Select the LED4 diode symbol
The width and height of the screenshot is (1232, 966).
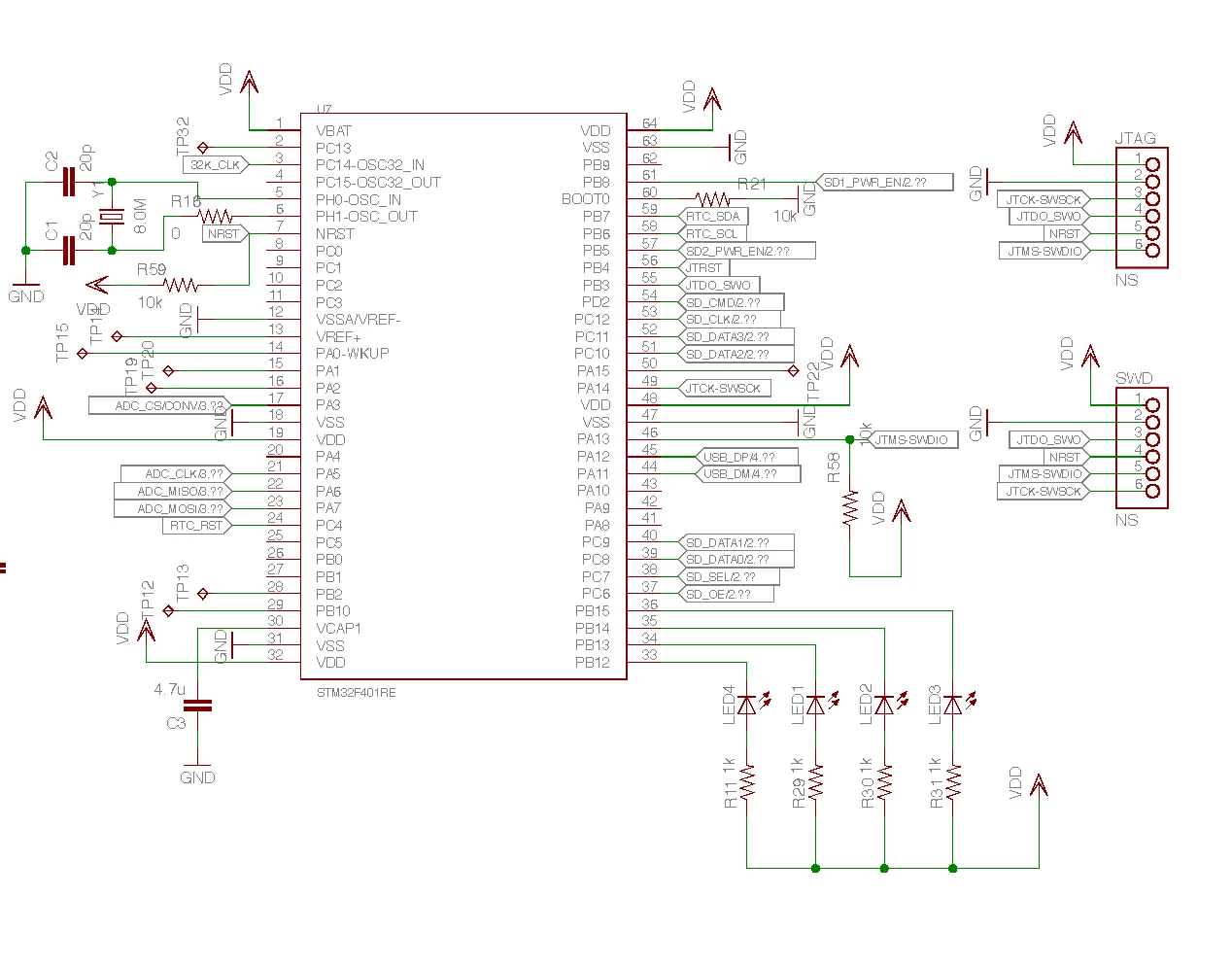[747, 705]
